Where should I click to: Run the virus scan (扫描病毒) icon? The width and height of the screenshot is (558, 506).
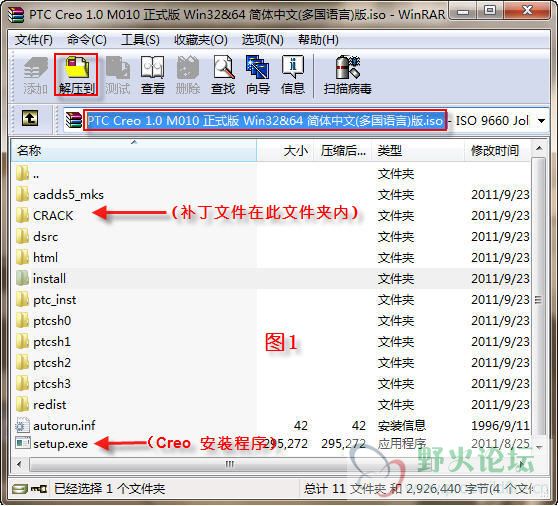[347, 75]
